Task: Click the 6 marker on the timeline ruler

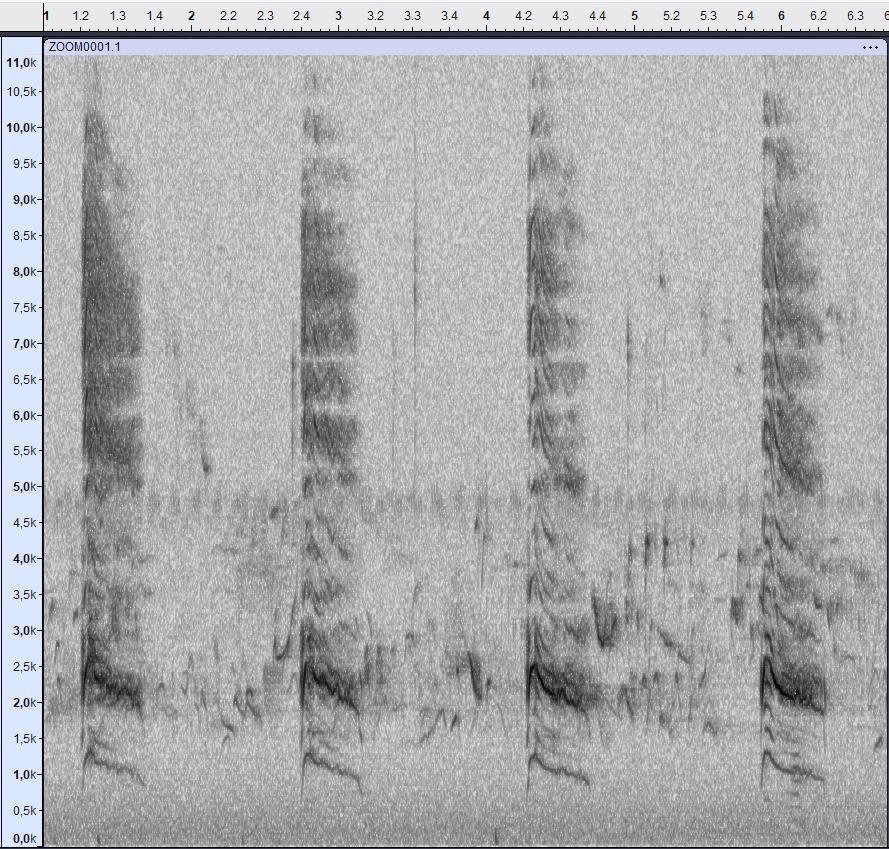Action: [x=781, y=16]
